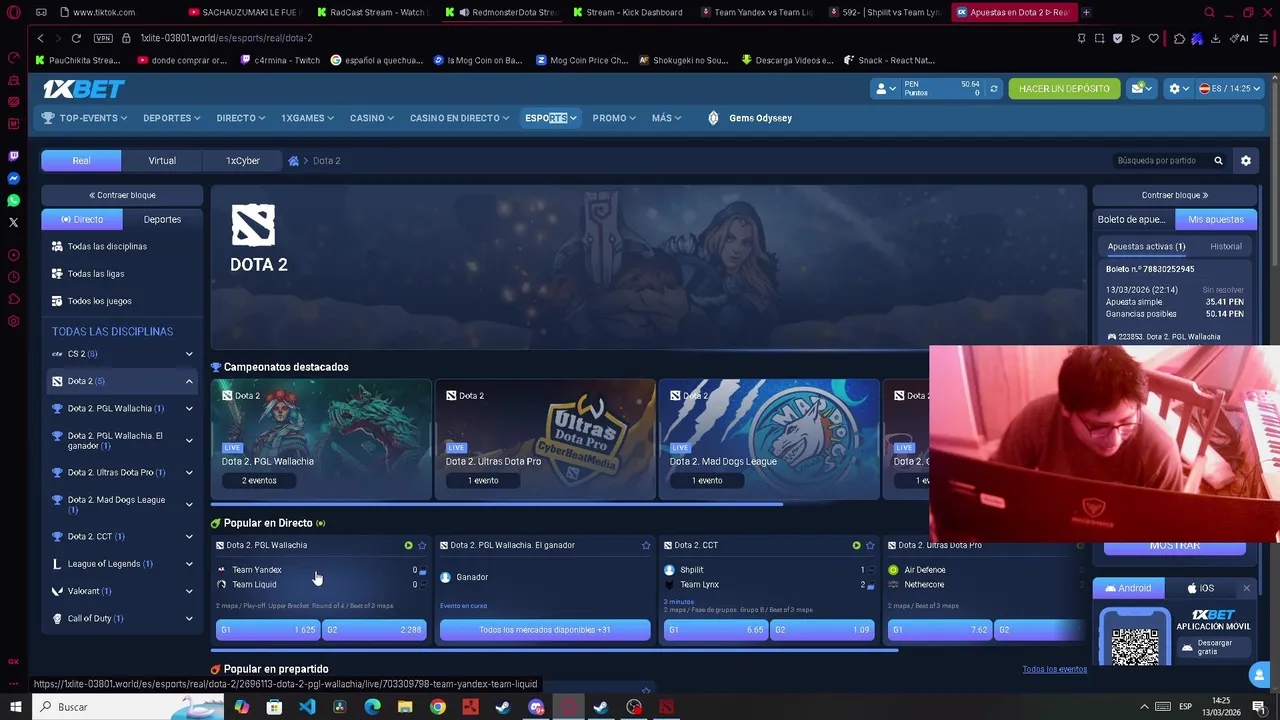Expand Dota 2. PGL Wallachia league
Screen dimensions: 1280x720
(x=189, y=408)
